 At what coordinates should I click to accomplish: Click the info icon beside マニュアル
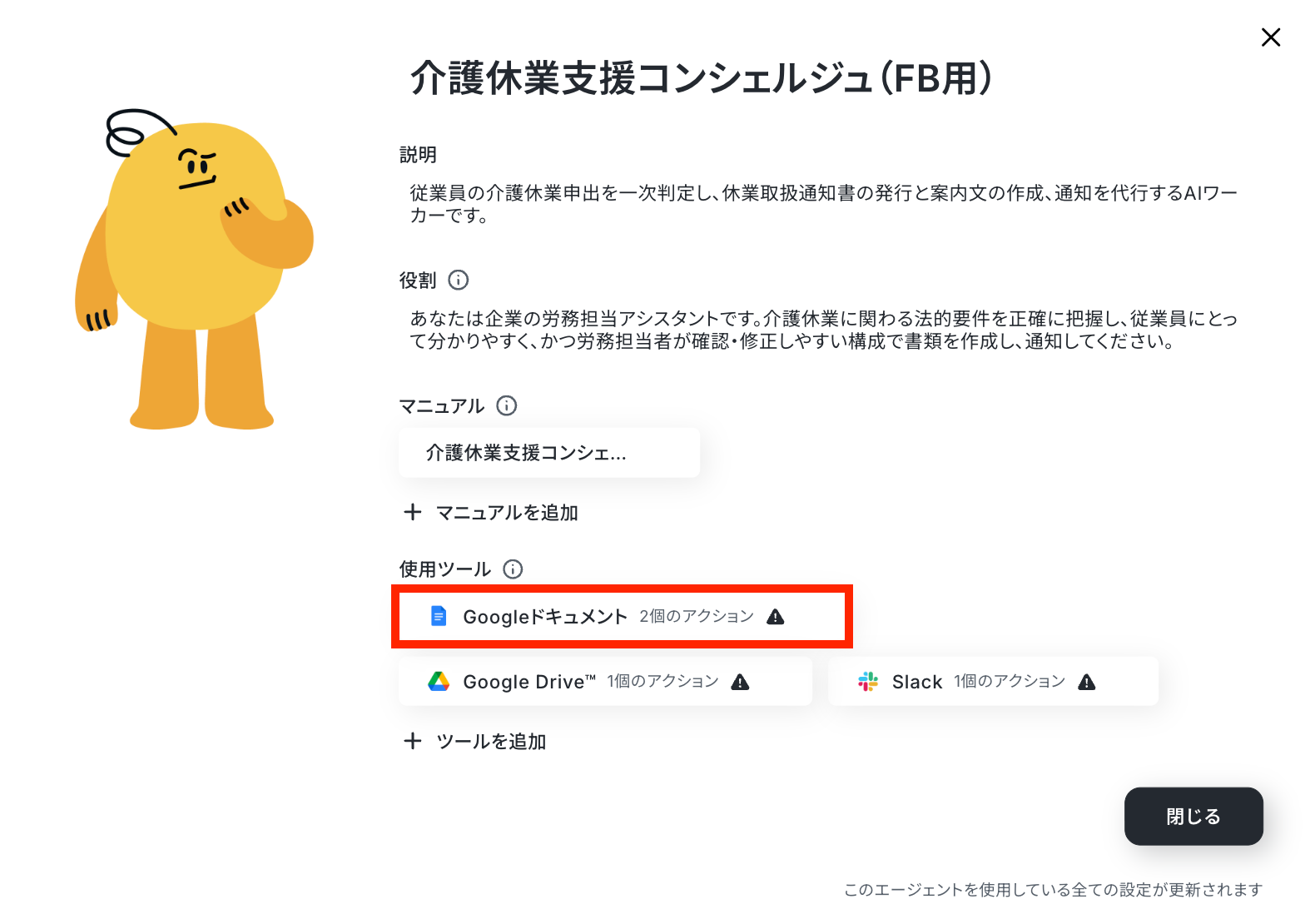[x=507, y=405]
